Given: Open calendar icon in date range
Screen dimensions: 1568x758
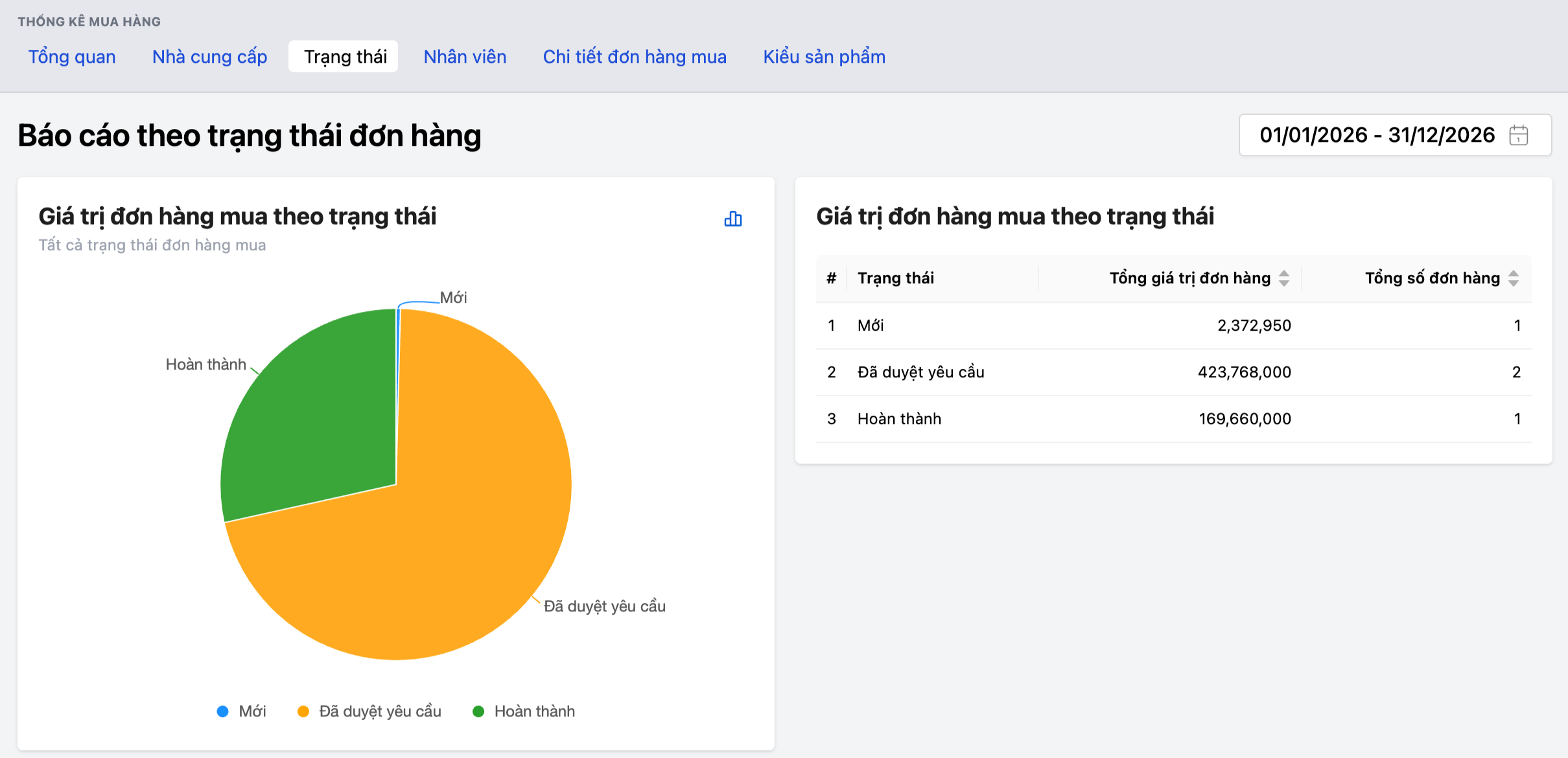Looking at the screenshot, I should 1518,136.
